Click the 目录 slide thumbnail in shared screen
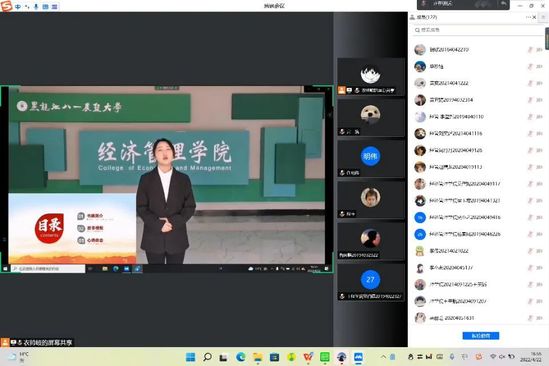 tap(72, 228)
